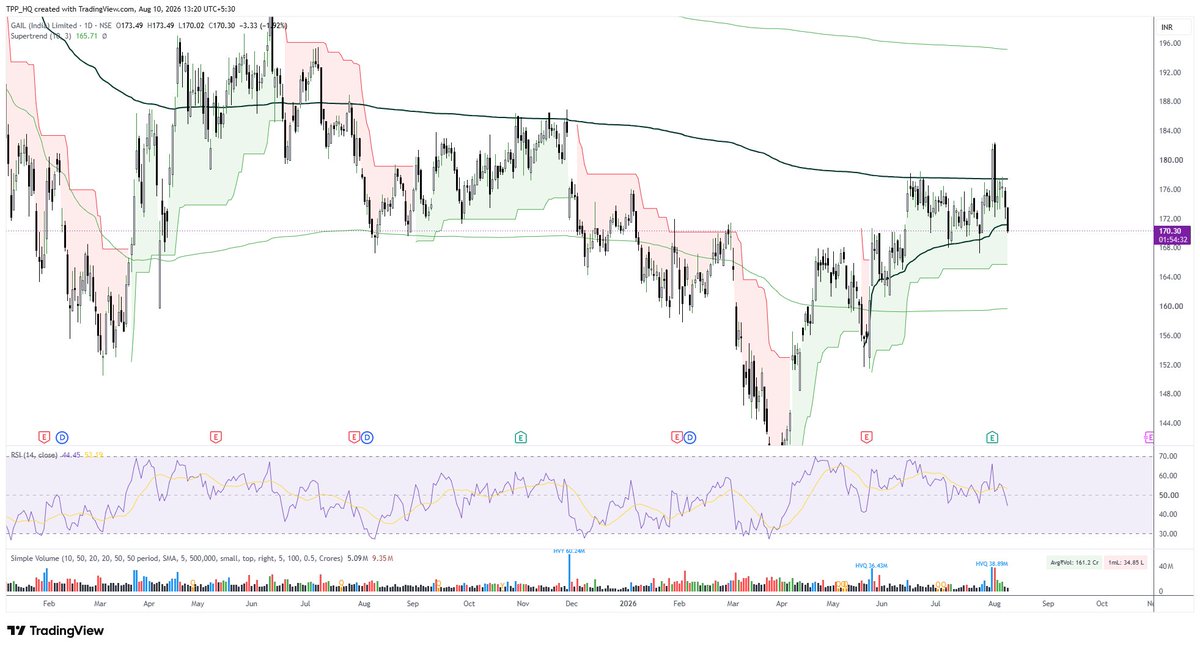Click the TradingView logo at bottom left

pyautogui.click(x=56, y=631)
